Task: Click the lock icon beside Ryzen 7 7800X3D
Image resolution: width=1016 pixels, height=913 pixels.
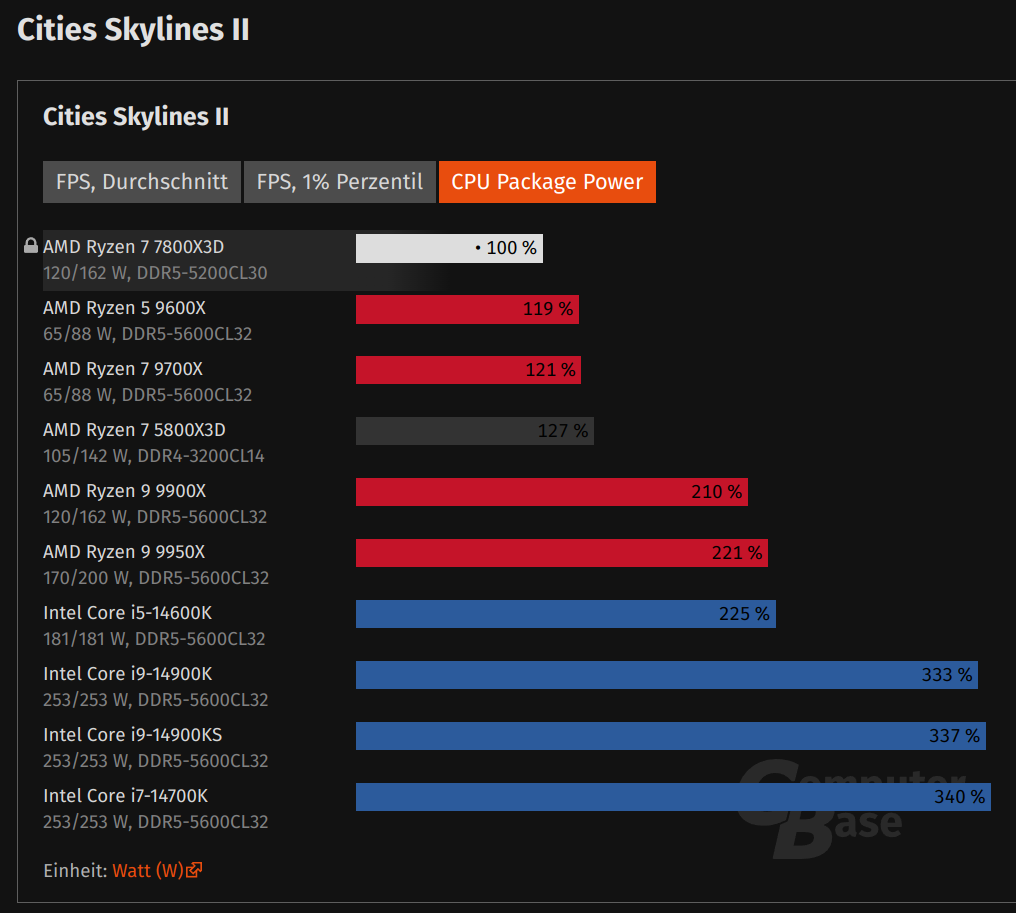Action: 30,246
